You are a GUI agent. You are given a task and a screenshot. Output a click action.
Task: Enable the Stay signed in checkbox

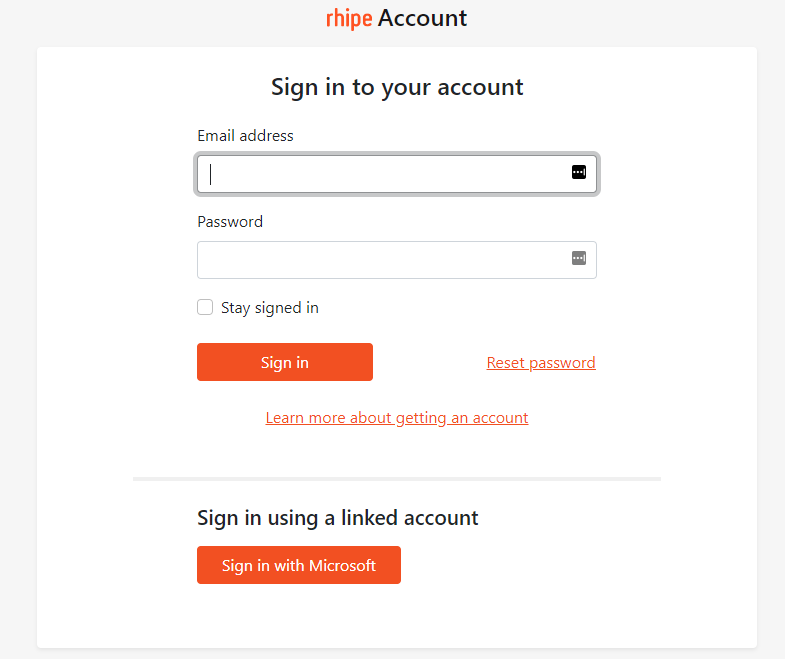205,307
